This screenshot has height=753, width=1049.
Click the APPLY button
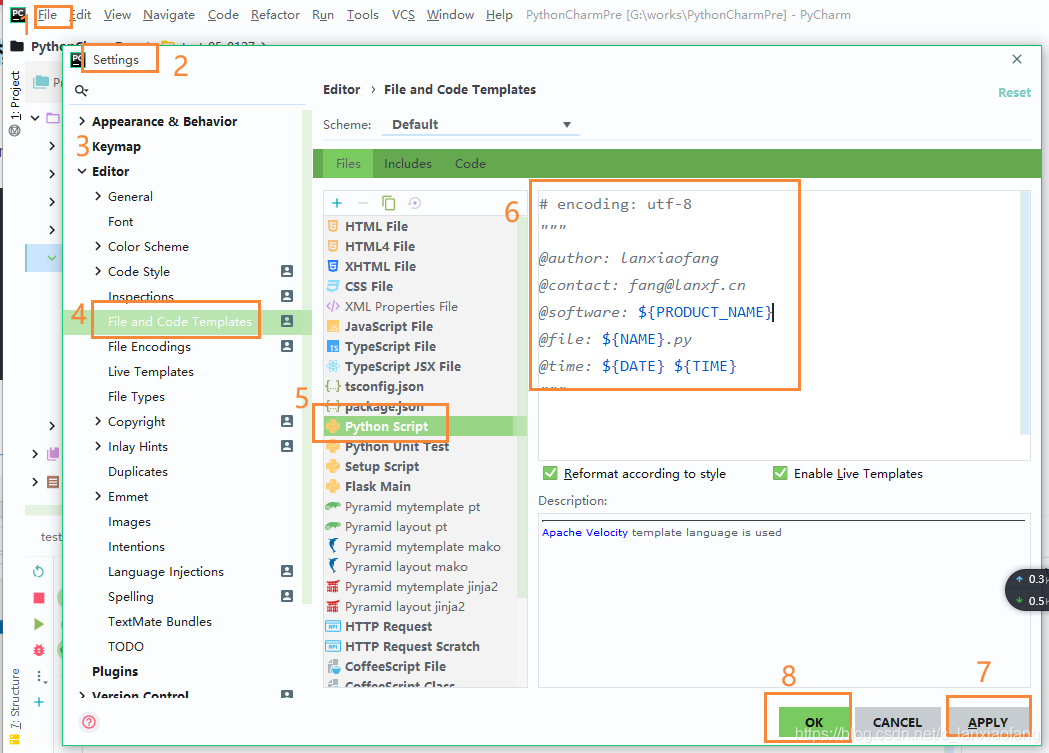pos(987,722)
